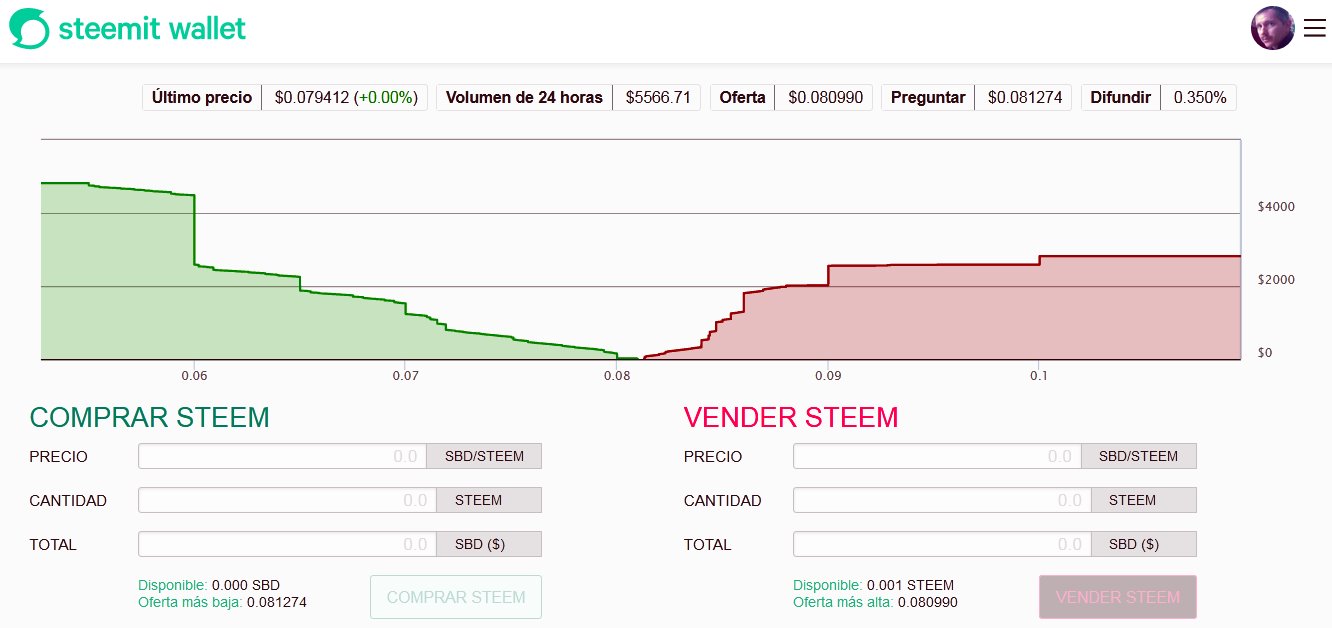This screenshot has width=1332, height=628.
Task: Focus the sell TOTAL input field
Action: 942,544
